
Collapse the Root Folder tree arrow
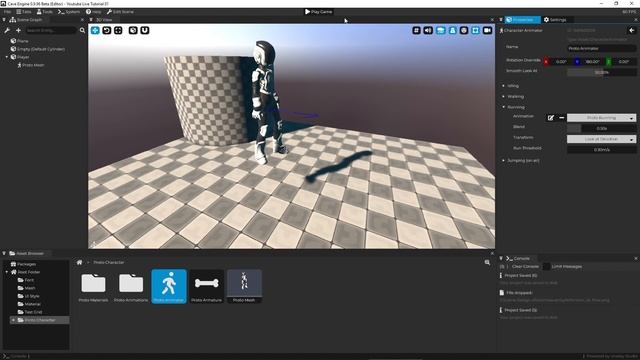point(7,272)
